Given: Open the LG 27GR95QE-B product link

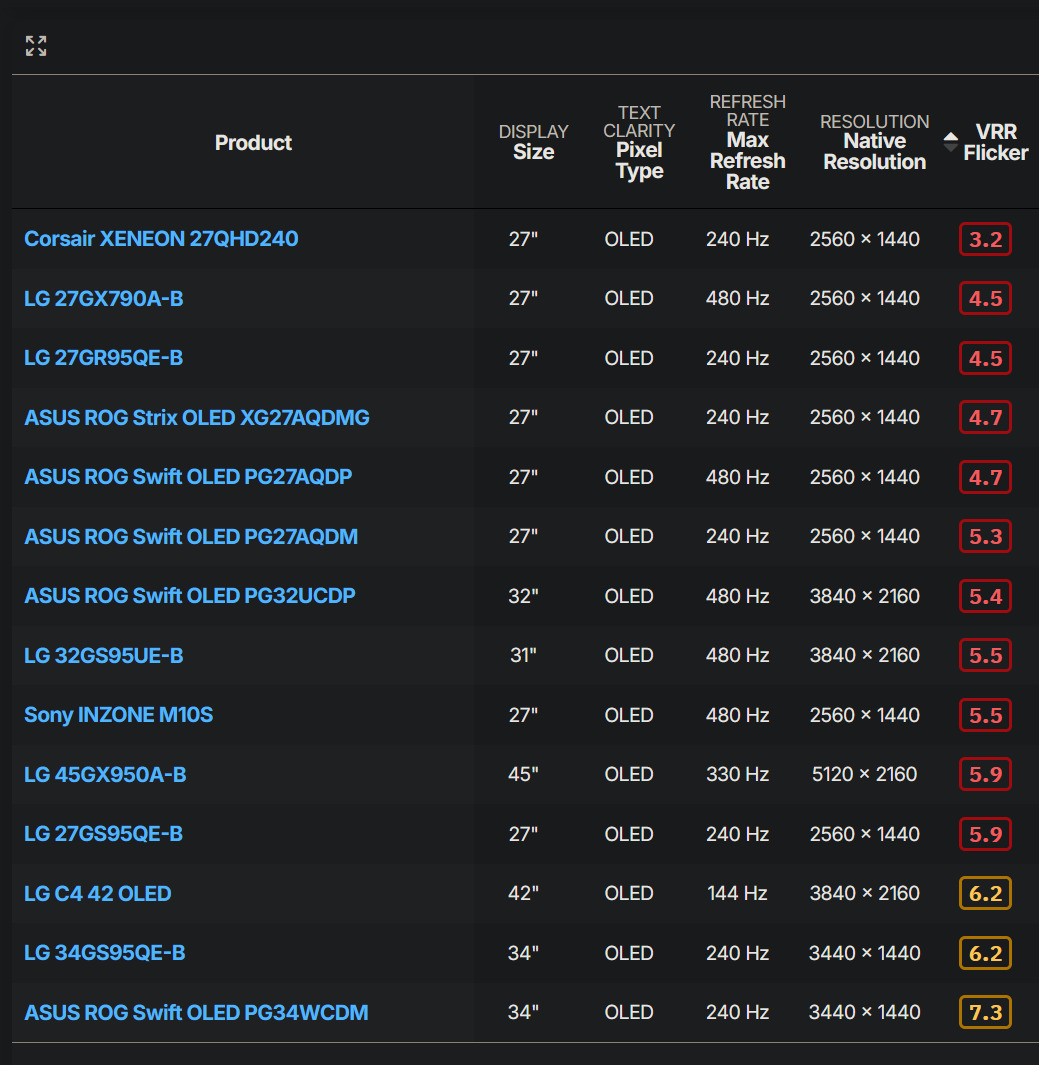Looking at the screenshot, I should tap(104, 358).
